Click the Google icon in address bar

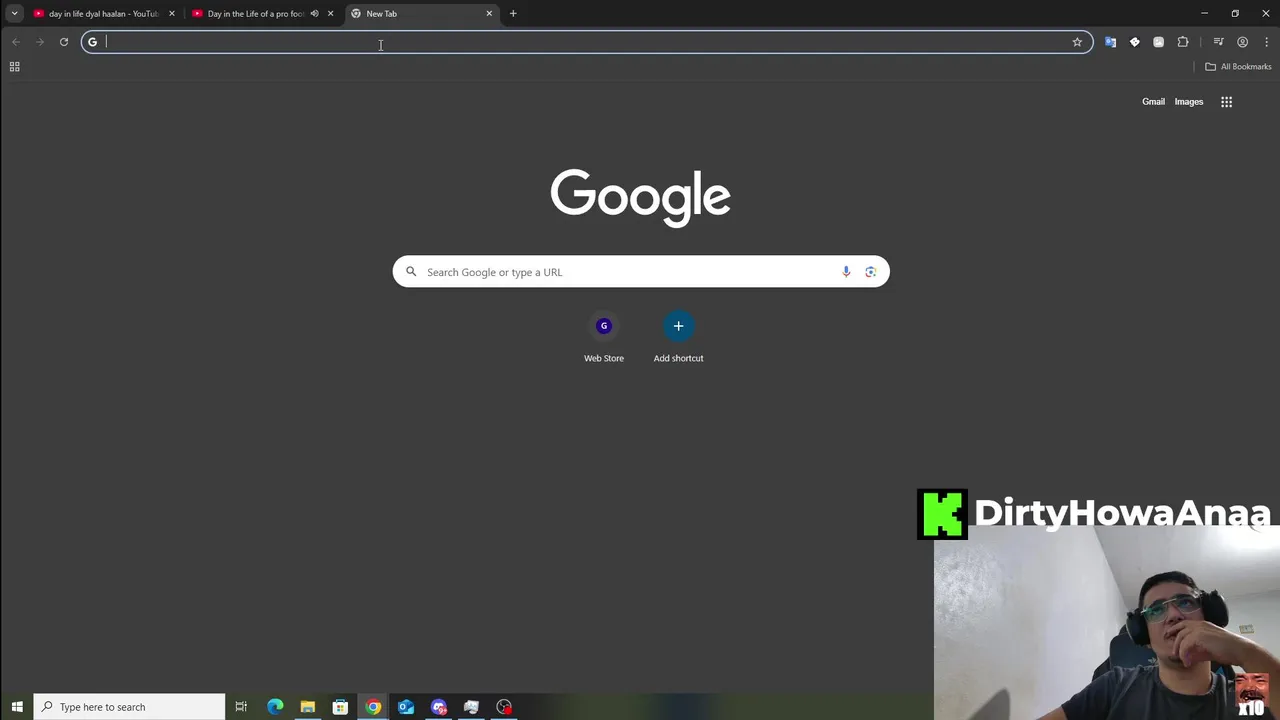coord(92,42)
